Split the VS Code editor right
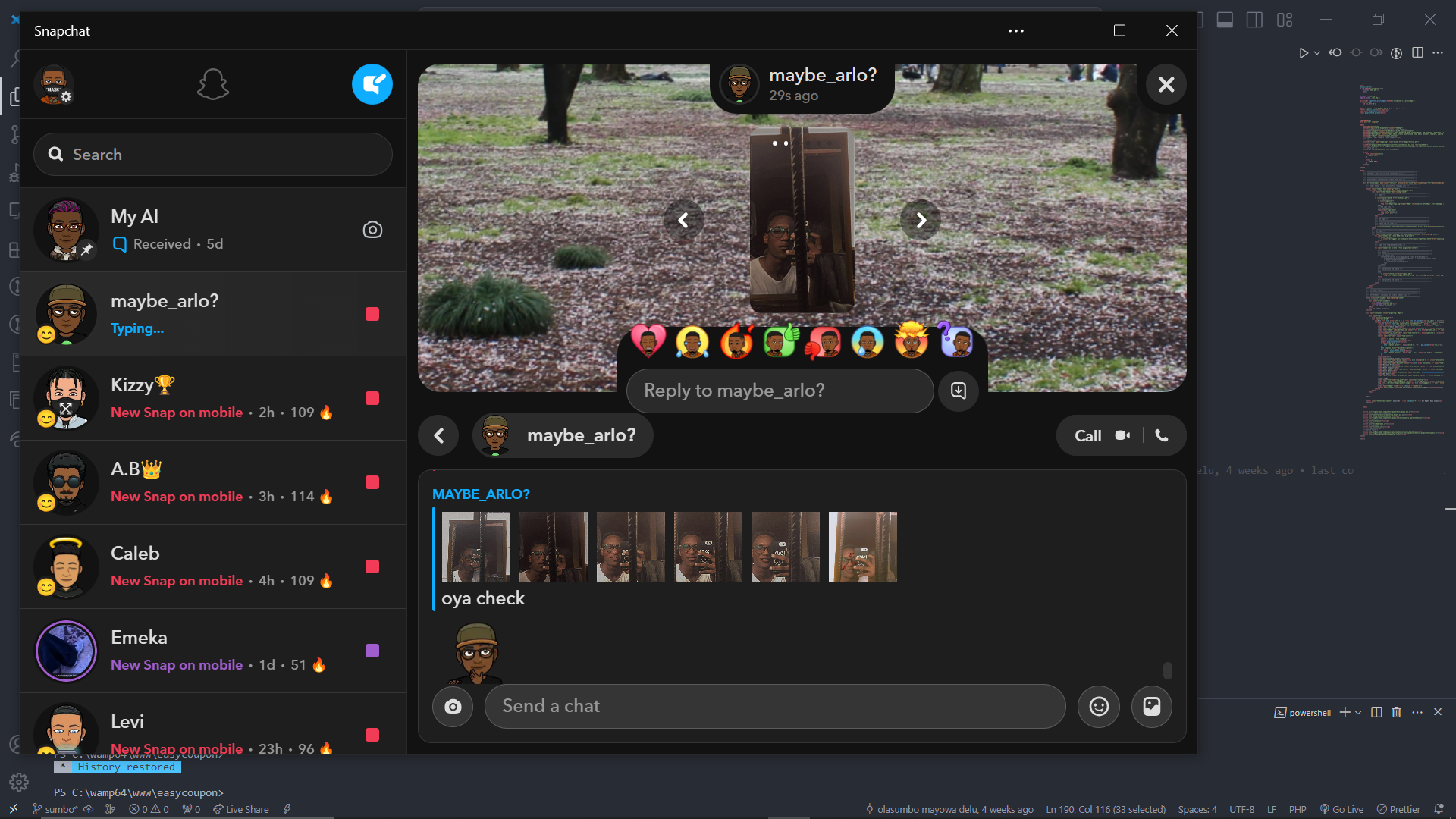The image size is (1456, 819). [x=1417, y=52]
